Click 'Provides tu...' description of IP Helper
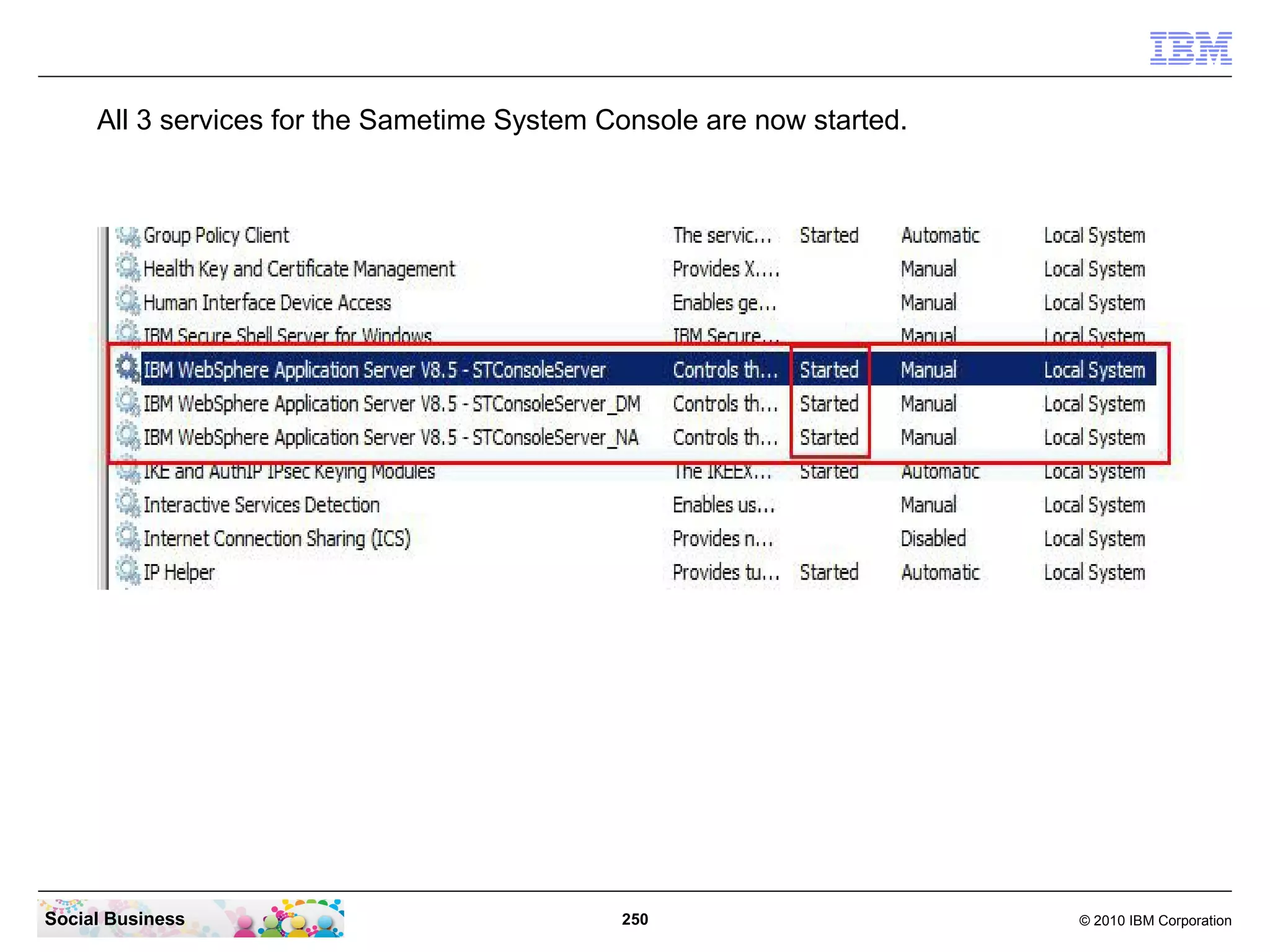This screenshot has height=952, width=1270. coord(726,572)
